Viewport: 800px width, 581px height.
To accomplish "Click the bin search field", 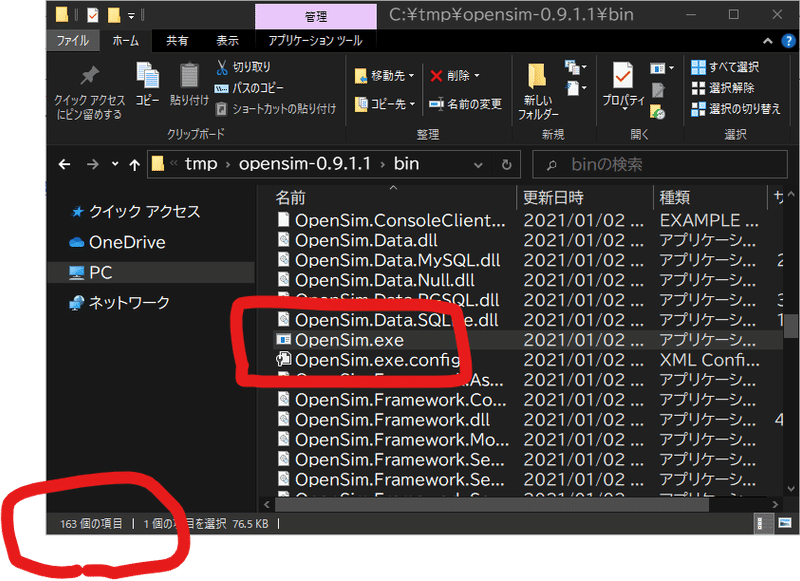I will click(660, 165).
